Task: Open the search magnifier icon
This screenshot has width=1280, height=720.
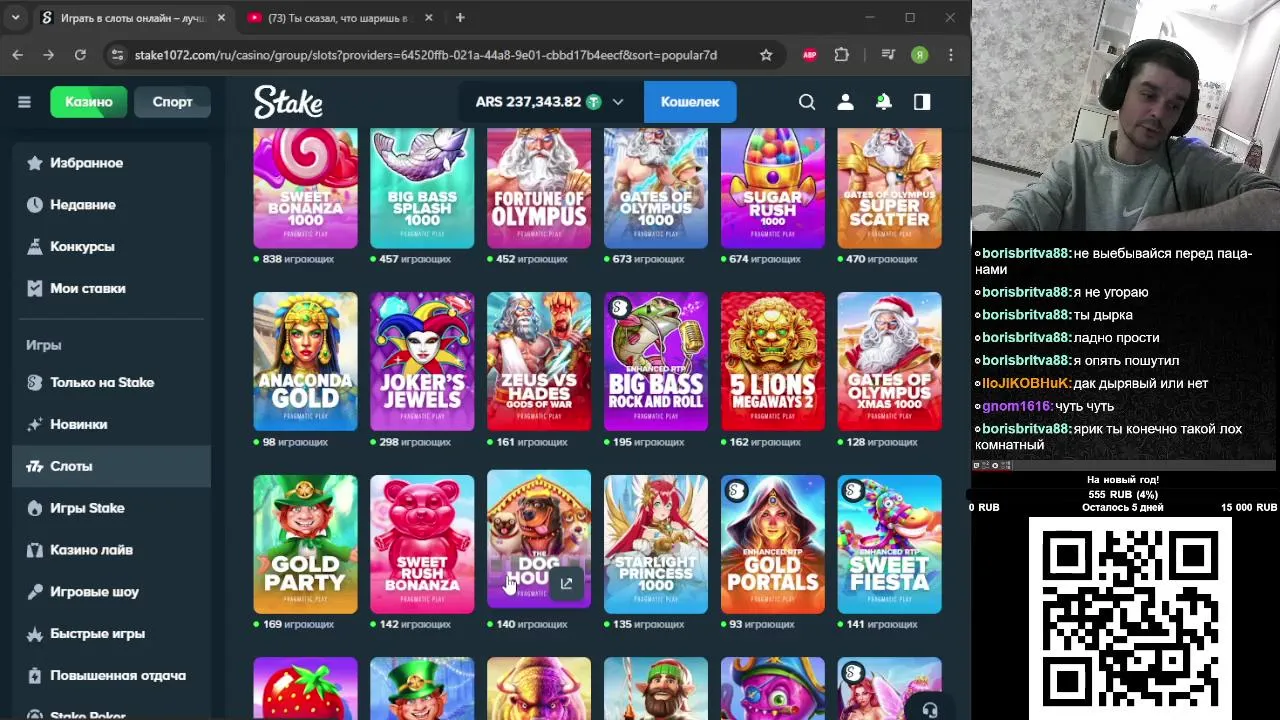Action: (807, 102)
